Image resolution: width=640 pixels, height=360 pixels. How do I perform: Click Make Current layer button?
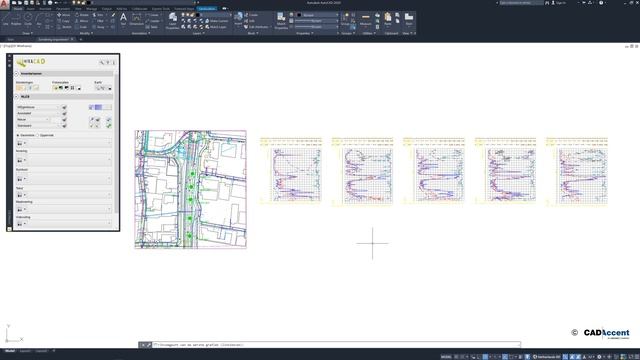pos(217,21)
